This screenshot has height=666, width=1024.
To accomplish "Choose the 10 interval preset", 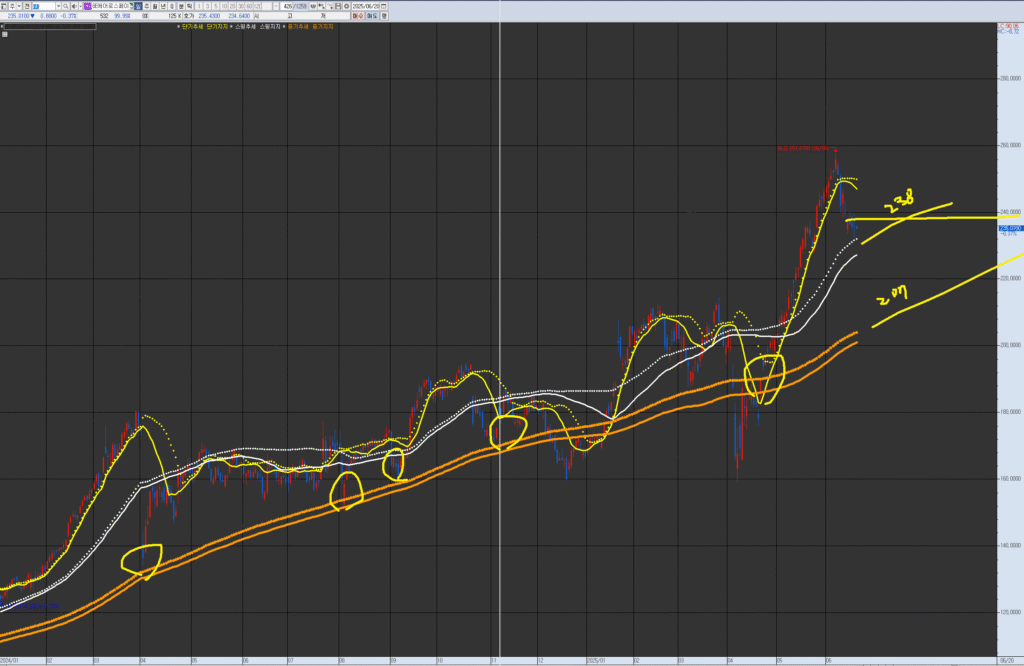I will [224, 6].
